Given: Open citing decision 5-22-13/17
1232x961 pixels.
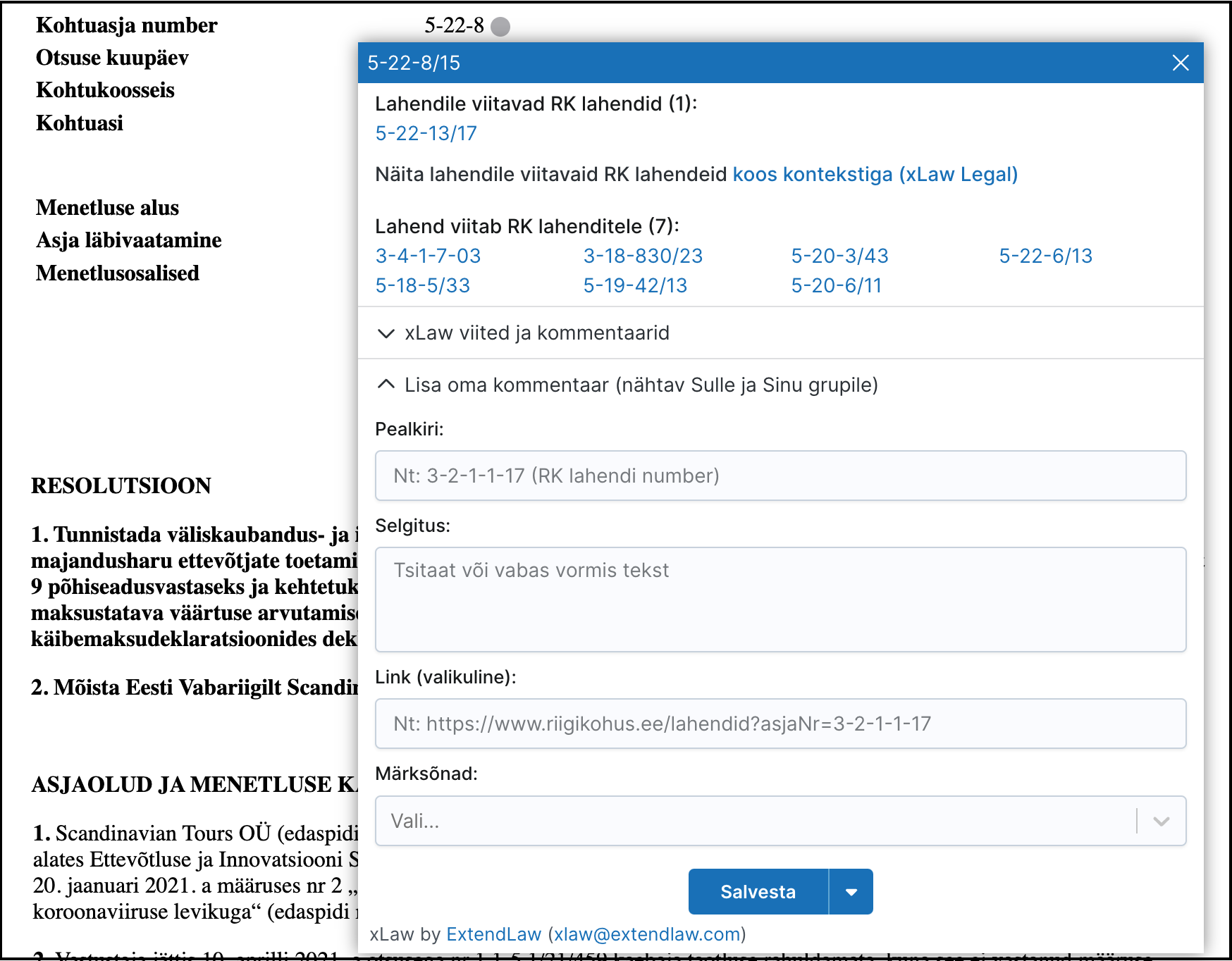Looking at the screenshot, I should (426, 133).
